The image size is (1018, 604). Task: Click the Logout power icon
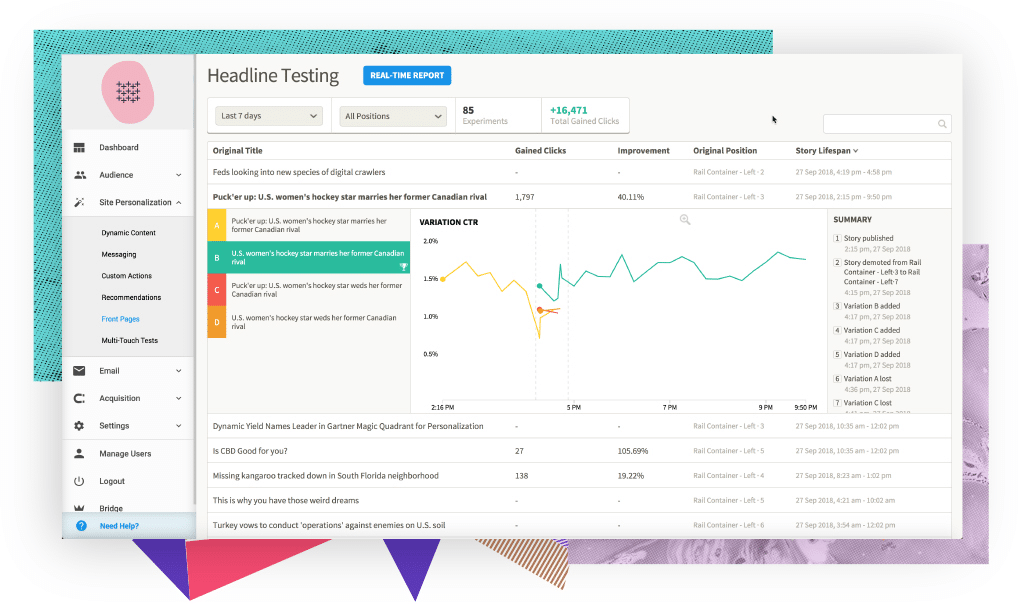pyautogui.click(x=80, y=481)
